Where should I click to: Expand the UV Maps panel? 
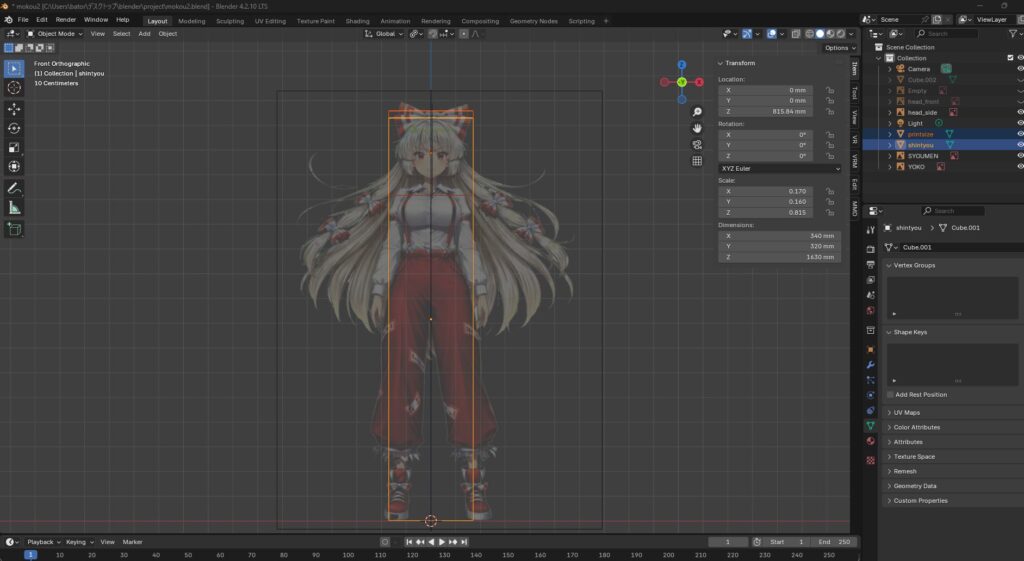[x=906, y=412]
